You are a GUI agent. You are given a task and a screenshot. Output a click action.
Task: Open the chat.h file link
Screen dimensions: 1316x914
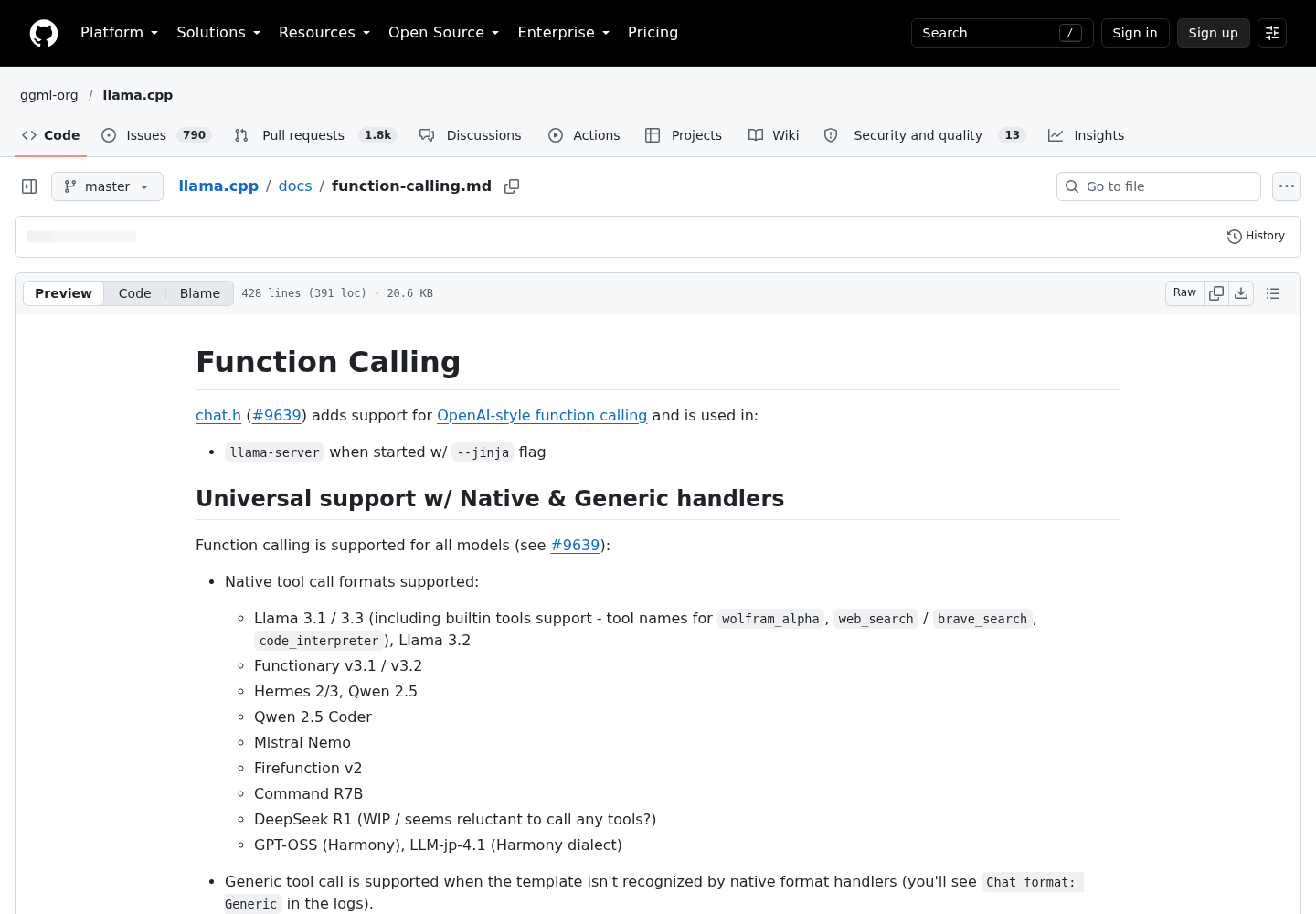click(218, 416)
